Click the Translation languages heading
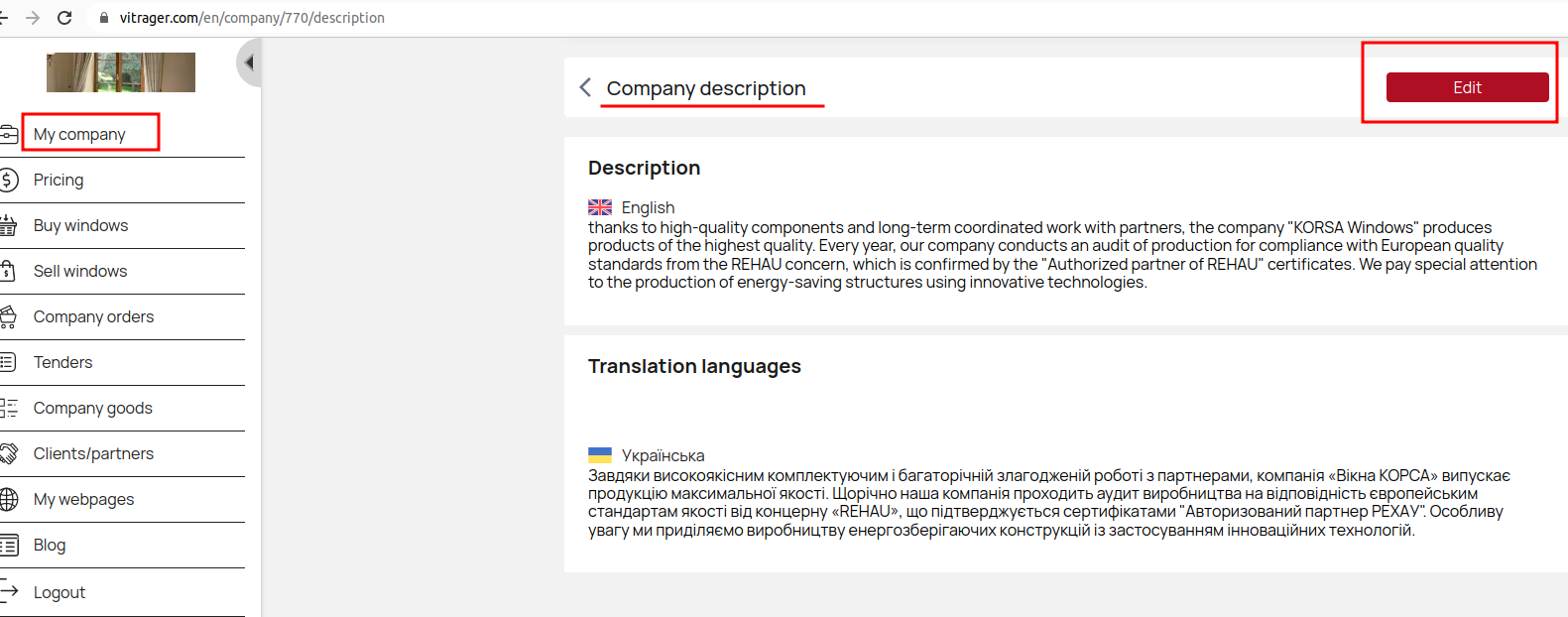Image resolution: width=1568 pixels, height=617 pixels. coord(694,366)
